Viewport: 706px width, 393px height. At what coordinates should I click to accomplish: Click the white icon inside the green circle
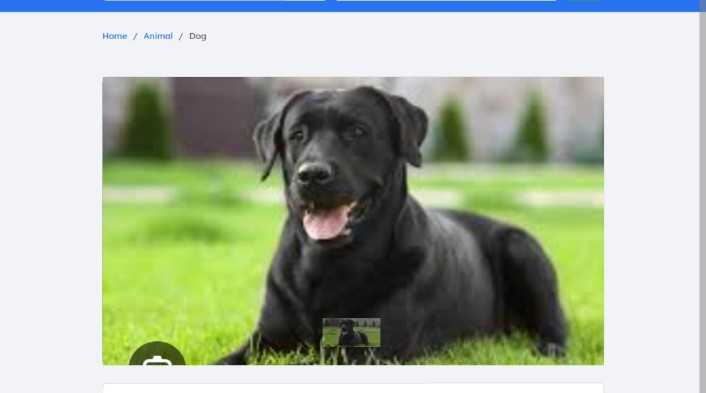(x=157, y=361)
